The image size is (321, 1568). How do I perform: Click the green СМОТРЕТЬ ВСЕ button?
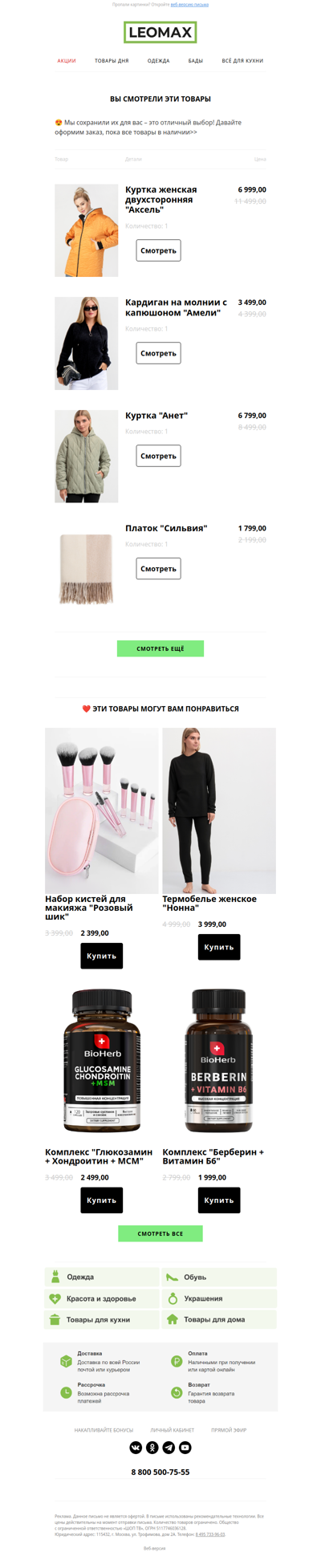click(x=160, y=1233)
